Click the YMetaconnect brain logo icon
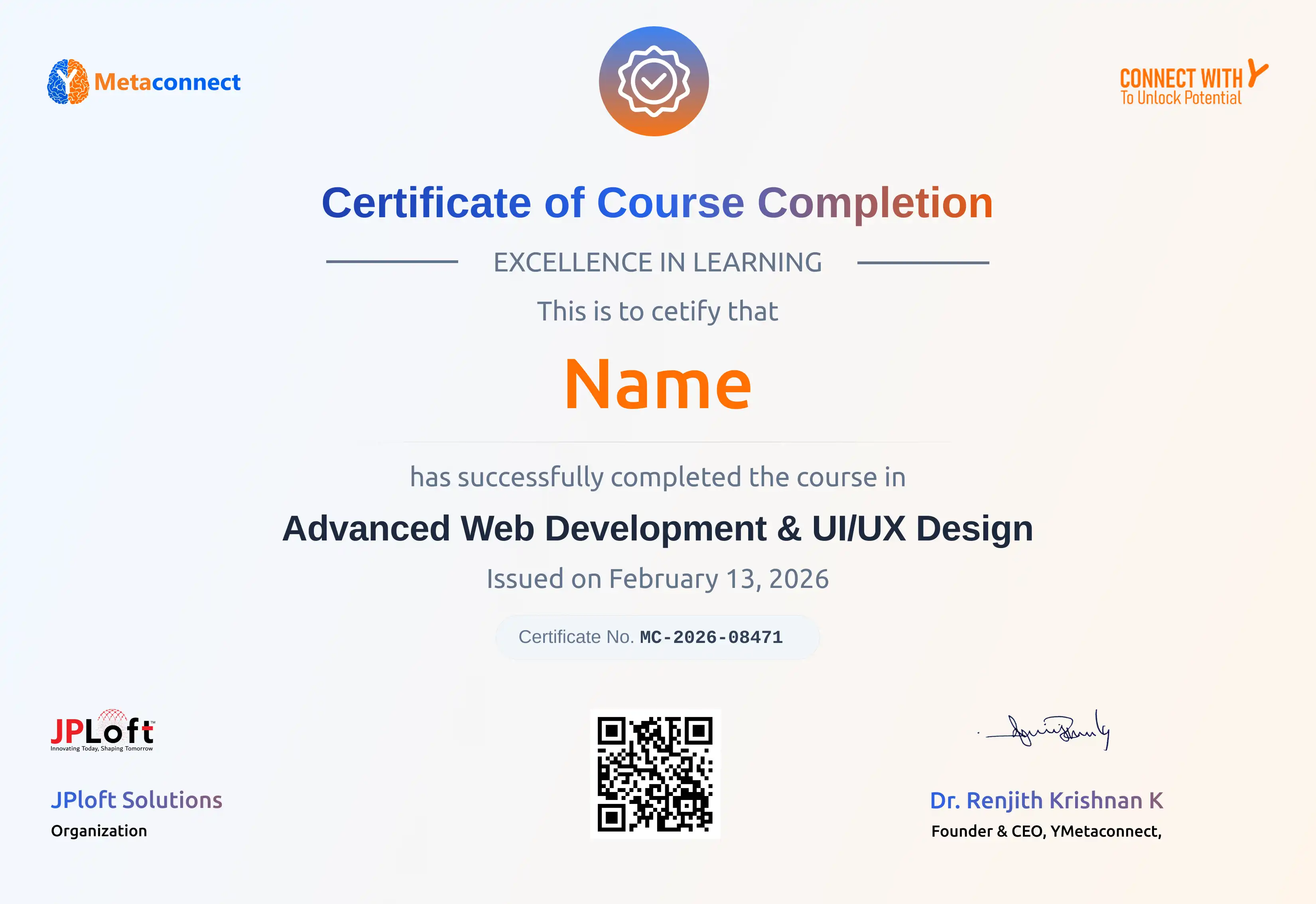 (68, 82)
